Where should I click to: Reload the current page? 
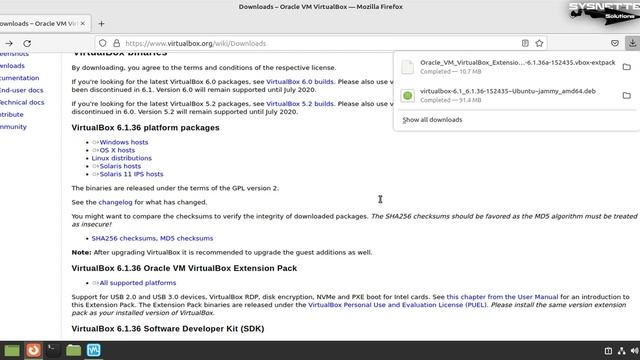(27, 43)
